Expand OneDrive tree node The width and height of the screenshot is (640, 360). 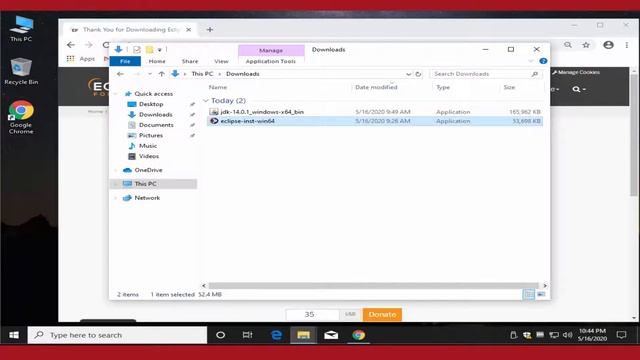[x=116, y=170]
